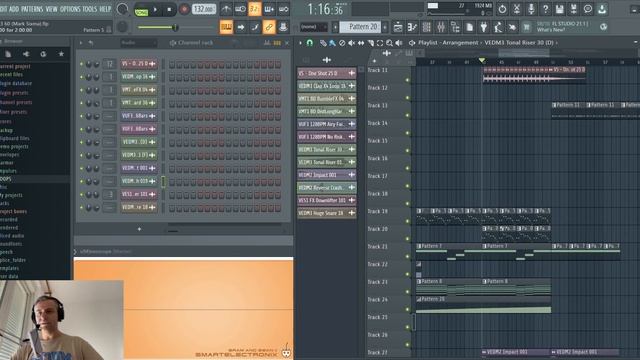The height and width of the screenshot is (360, 640).
Task: Open the undo history clock icon
Action: [502, 9]
